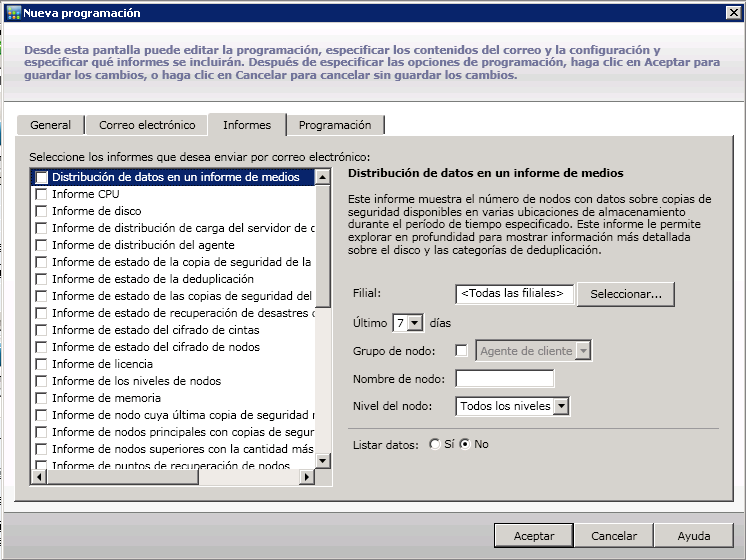Switch to the General tab
746x560 pixels.
coord(50,125)
